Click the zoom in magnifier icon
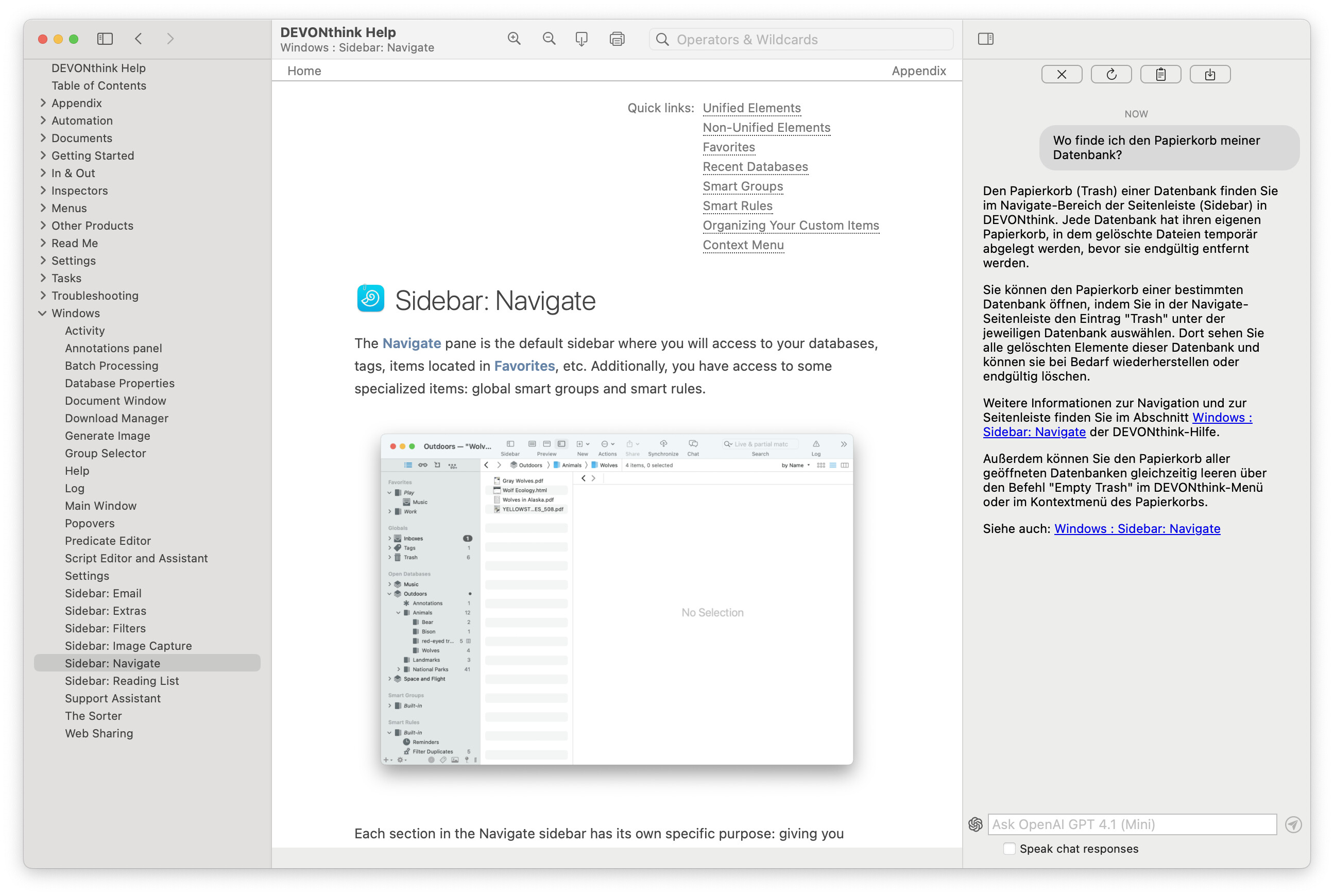The height and width of the screenshot is (896, 1334). click(x=514, y=39)
